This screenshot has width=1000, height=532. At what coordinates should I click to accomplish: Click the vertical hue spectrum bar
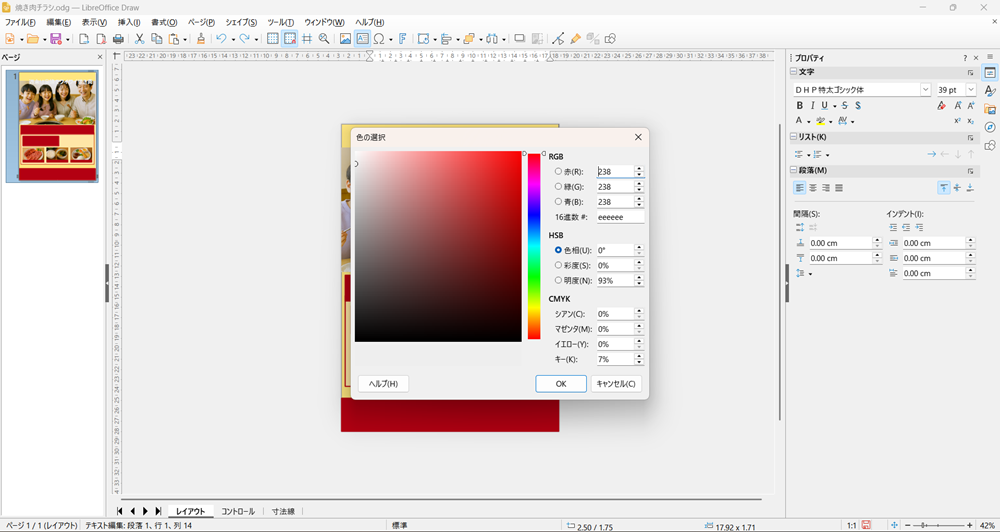tap(534, 246)
